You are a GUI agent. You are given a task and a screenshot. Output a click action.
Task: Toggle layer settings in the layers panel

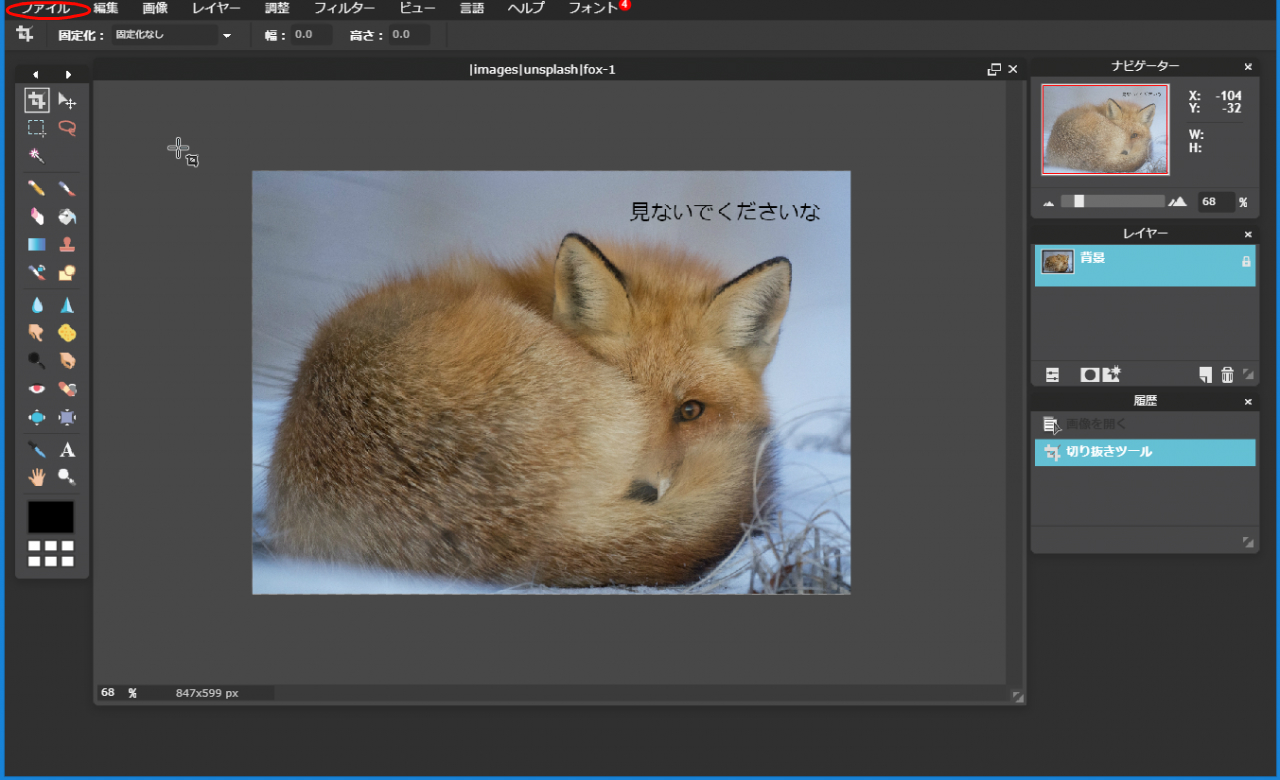tap(1052, 374)
